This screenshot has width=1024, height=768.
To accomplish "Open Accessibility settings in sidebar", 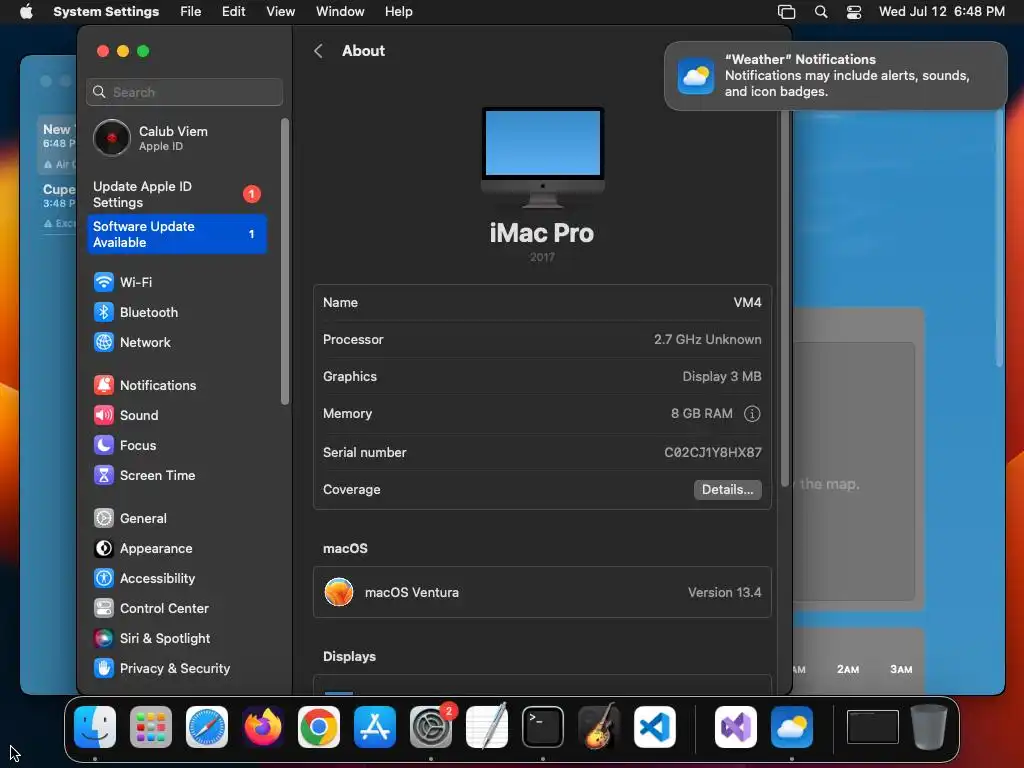I will pyautogui.click(x=176, y=579).
